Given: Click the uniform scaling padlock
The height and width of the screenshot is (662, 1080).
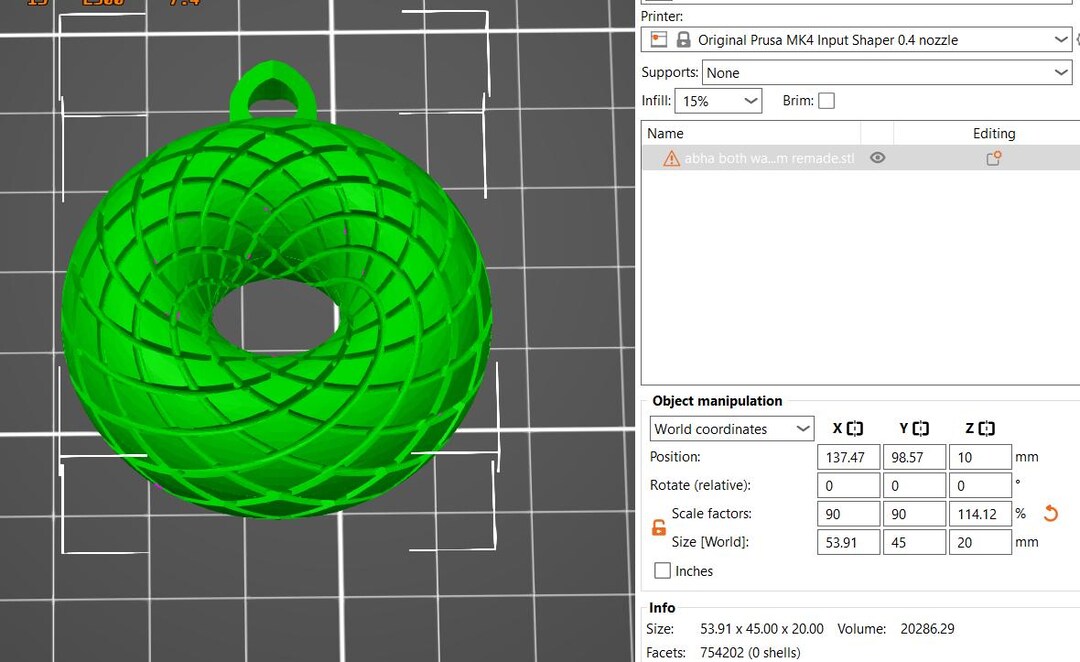Looking at the screenshot, I should [x=658, y=527].
